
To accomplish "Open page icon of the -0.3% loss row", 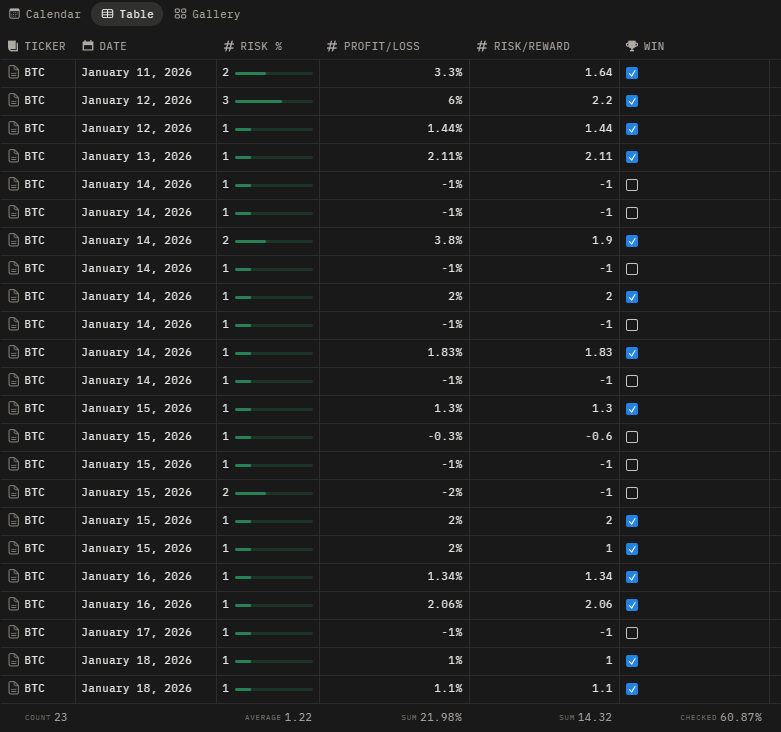I will [14, 436].
